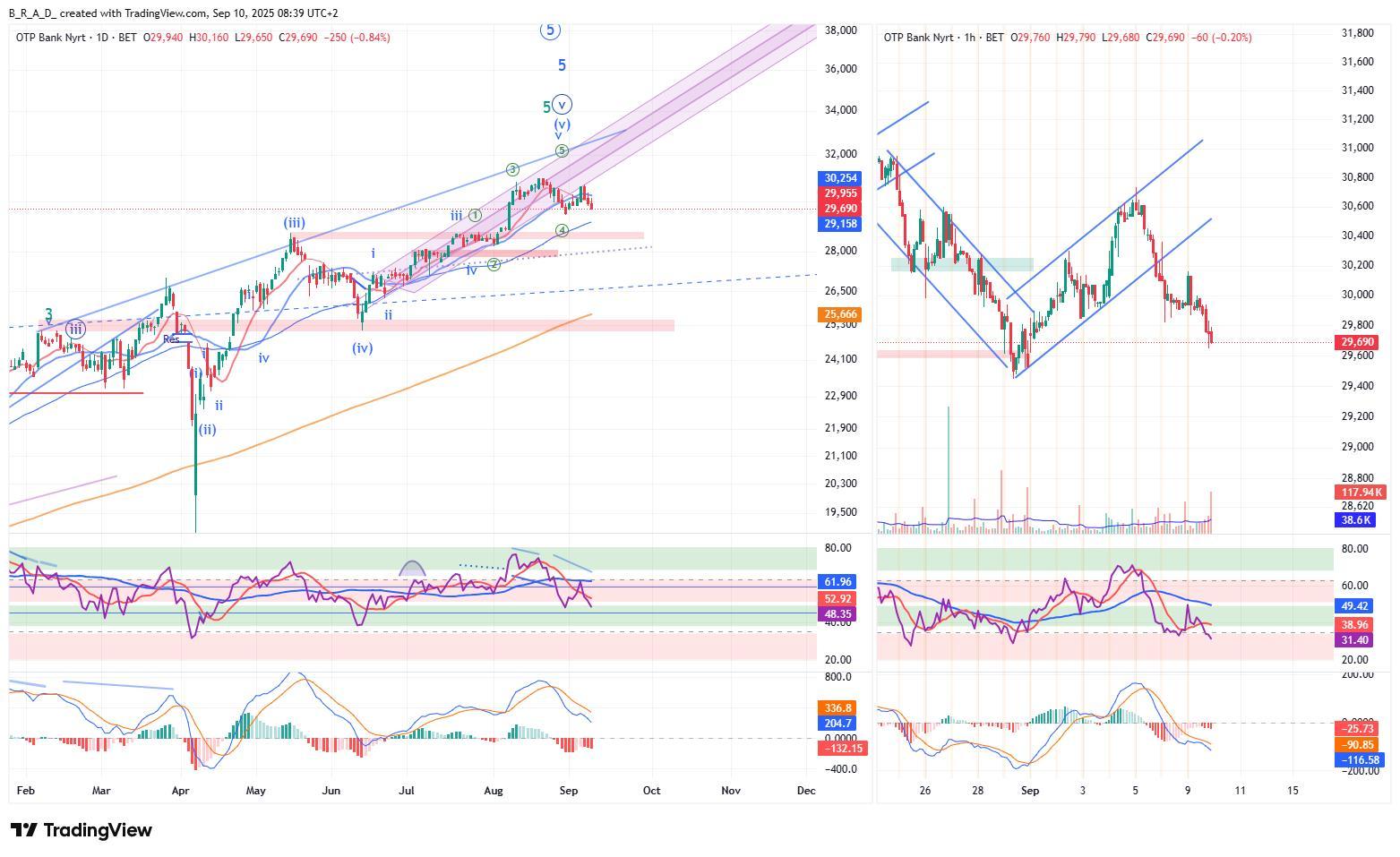This screenshot has width=1400, height=857.
Task: Click the purple 48.35 RSI value tag
Action: 838,613
